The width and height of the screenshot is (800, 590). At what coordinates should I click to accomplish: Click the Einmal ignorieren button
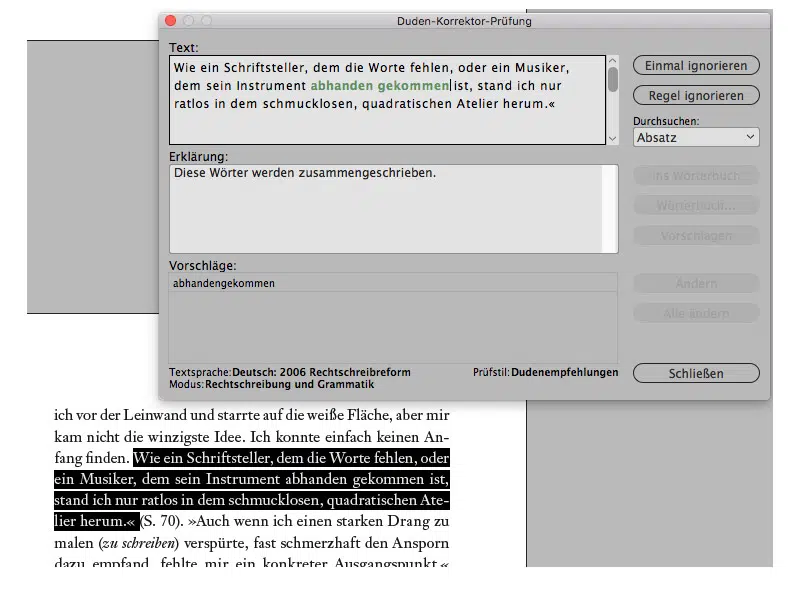tap(696, 66)
